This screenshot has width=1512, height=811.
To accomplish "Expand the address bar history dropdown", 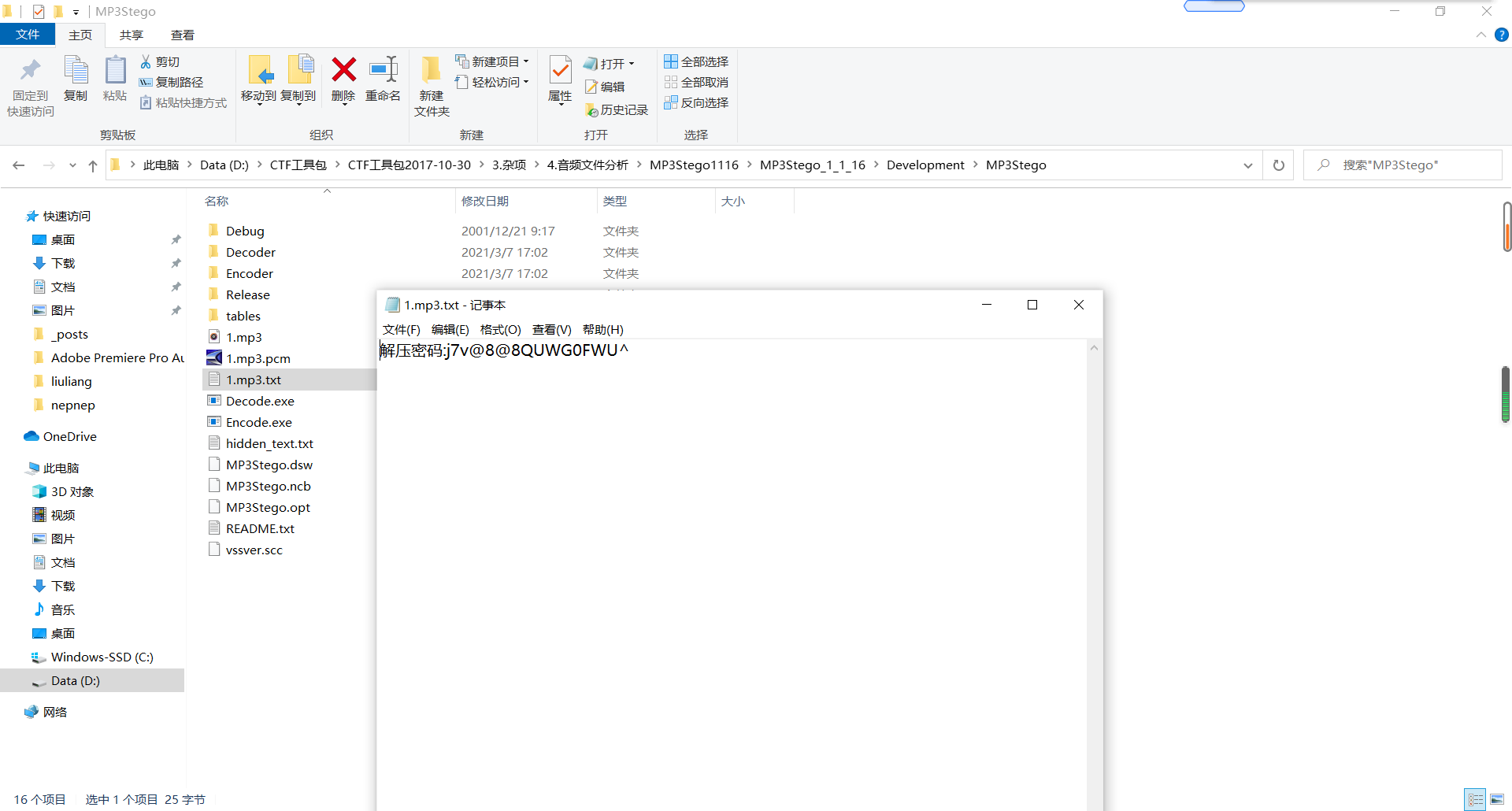I will [1247, 165].
